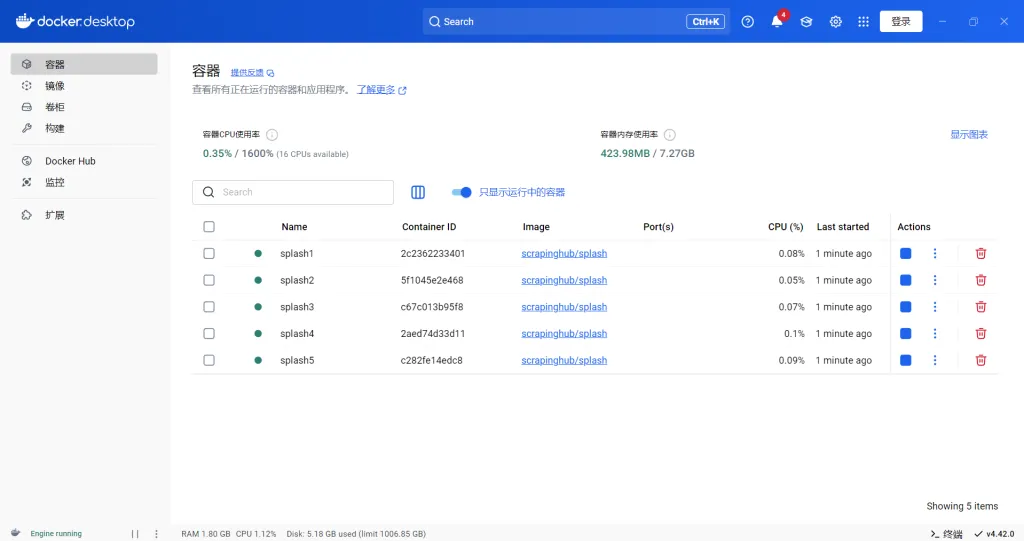1024x541 pixels.
Task: Open more actions menu for splash4
Action: point(935,334)
